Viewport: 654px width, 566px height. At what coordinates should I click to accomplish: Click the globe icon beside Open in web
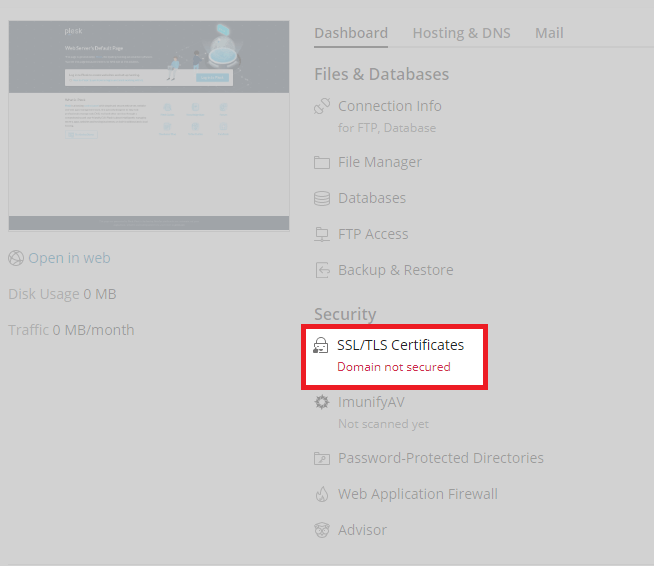[x=16, y=258]
